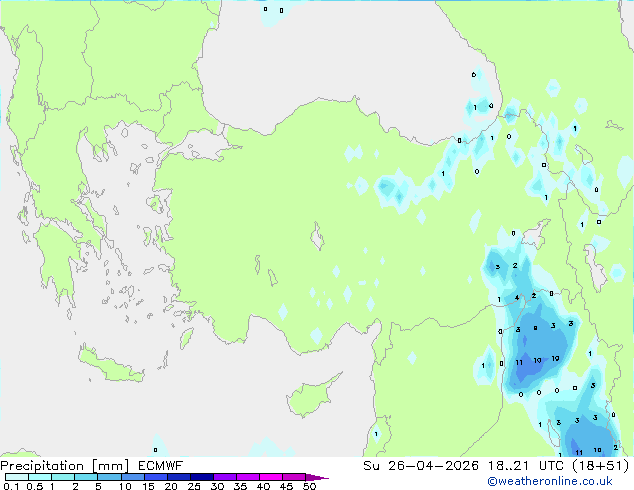Click the '4' precipitation value on the map
This screenshot has height=490, width=634.
[x=517, y=298]
